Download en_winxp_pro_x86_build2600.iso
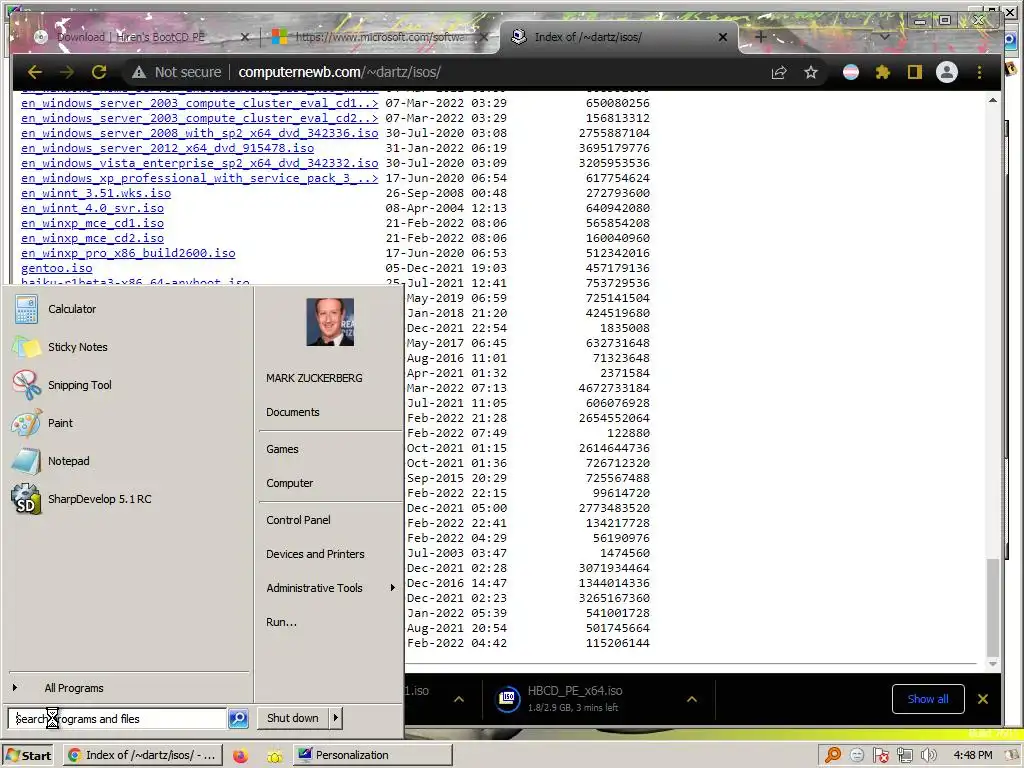 [x=128, y=253]
